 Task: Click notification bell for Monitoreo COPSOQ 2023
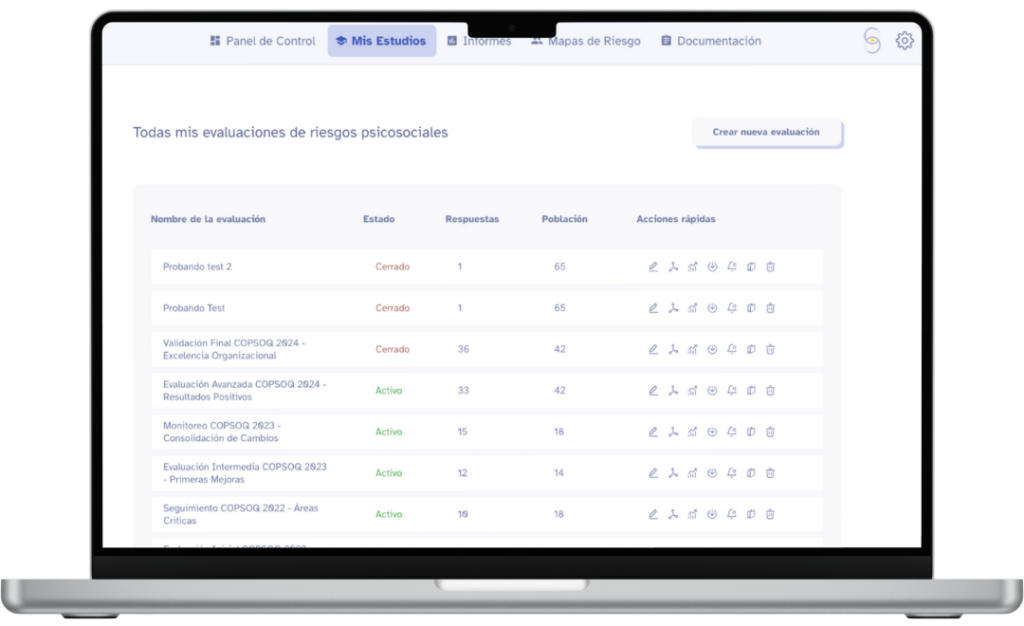(x=732, y=432)
